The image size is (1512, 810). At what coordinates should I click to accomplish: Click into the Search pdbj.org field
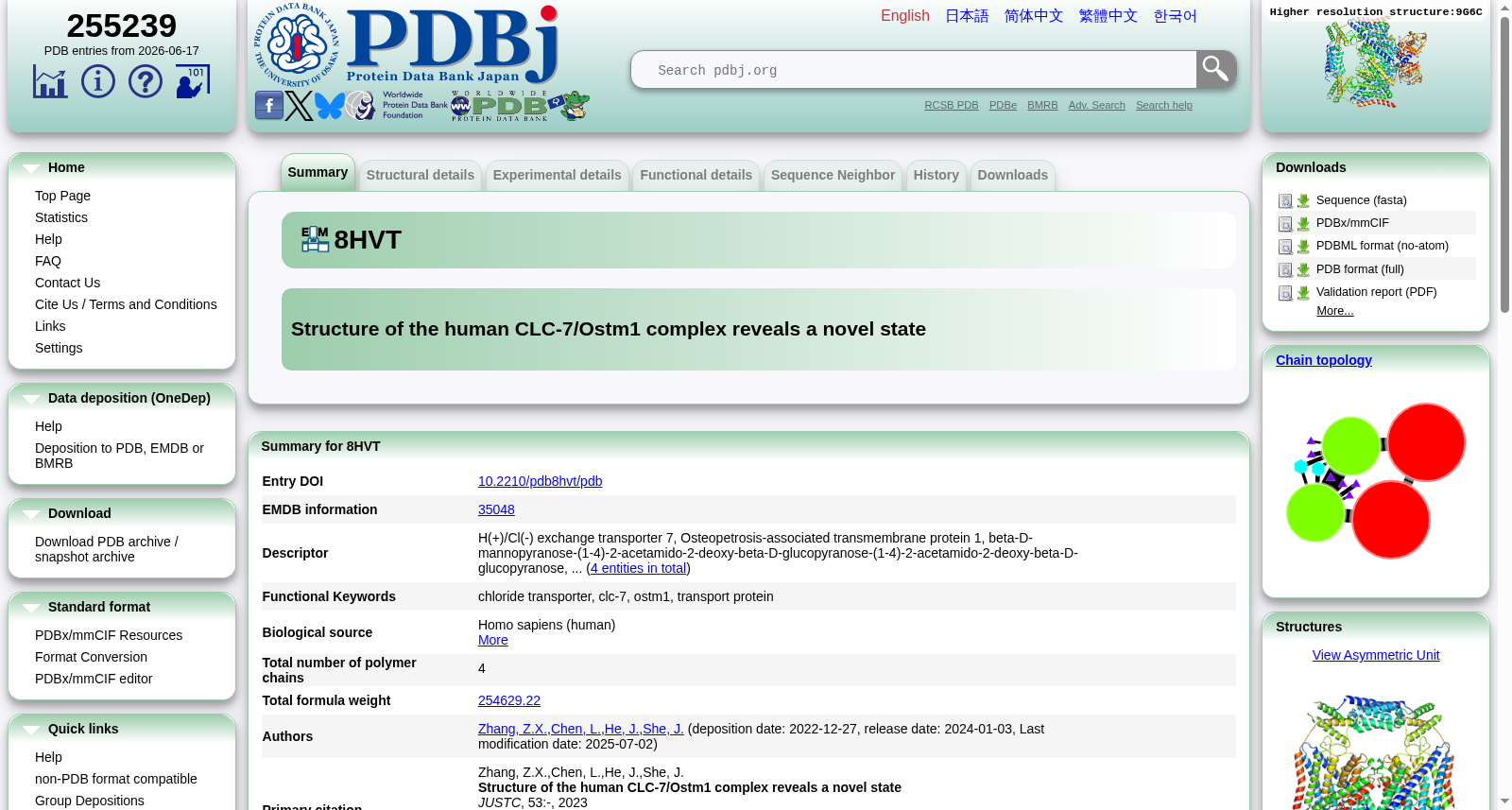point(914,70)
